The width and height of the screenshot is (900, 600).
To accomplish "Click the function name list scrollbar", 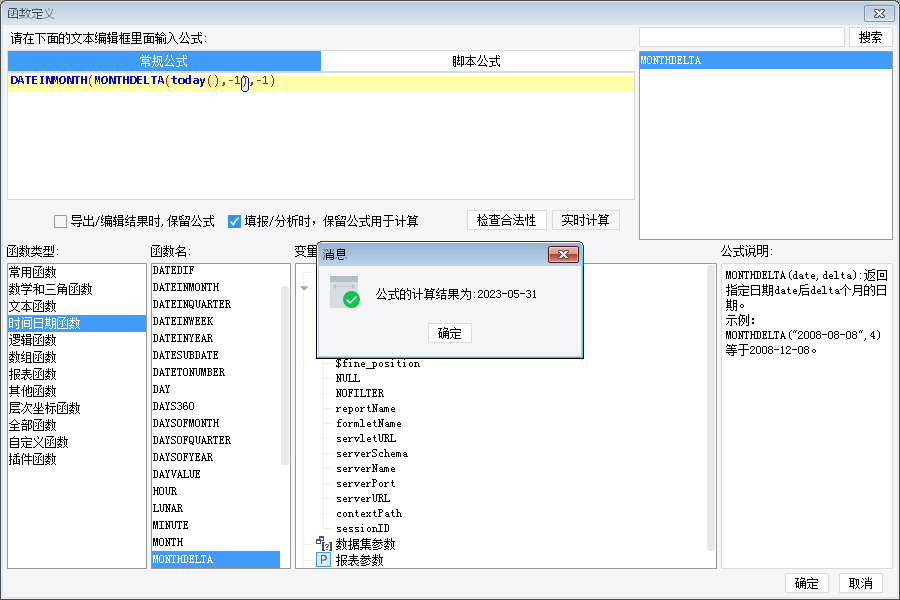I will point(285,376).
